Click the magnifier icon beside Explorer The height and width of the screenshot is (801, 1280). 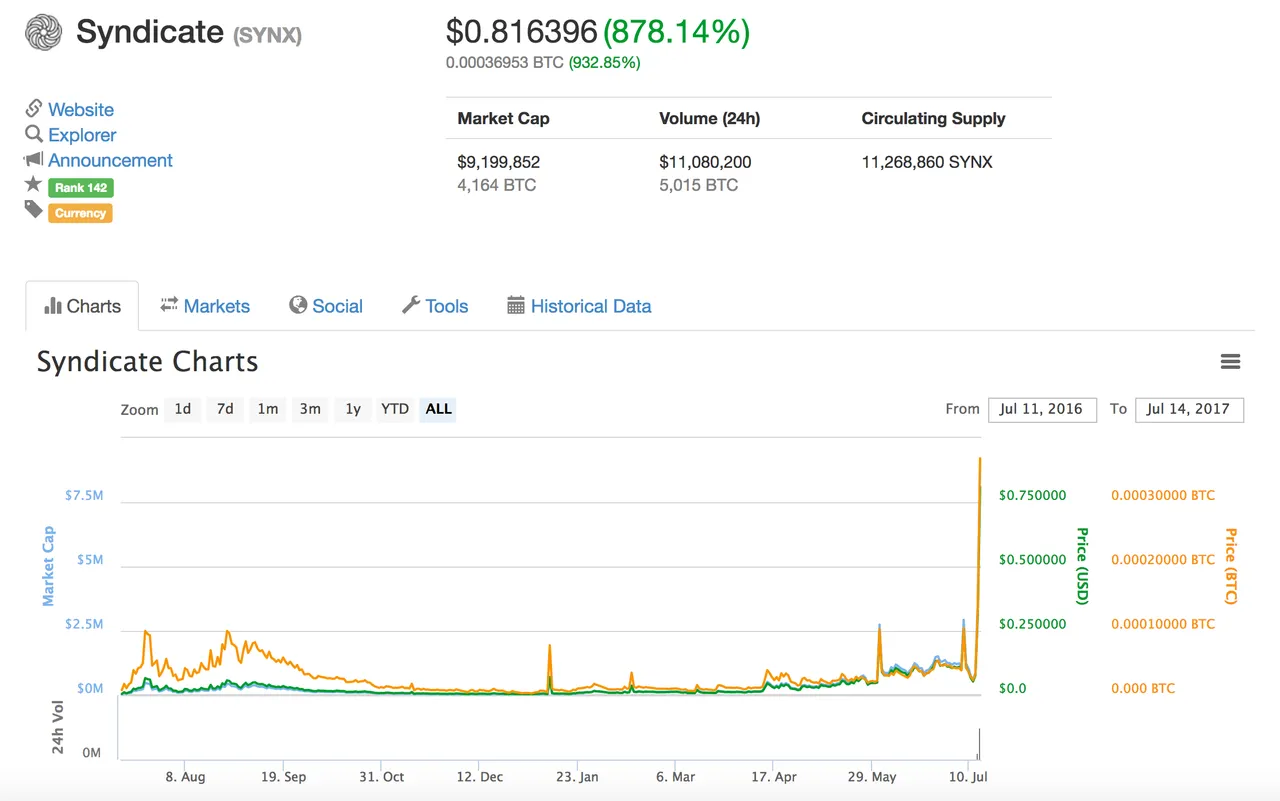click(x=34, y=134)
